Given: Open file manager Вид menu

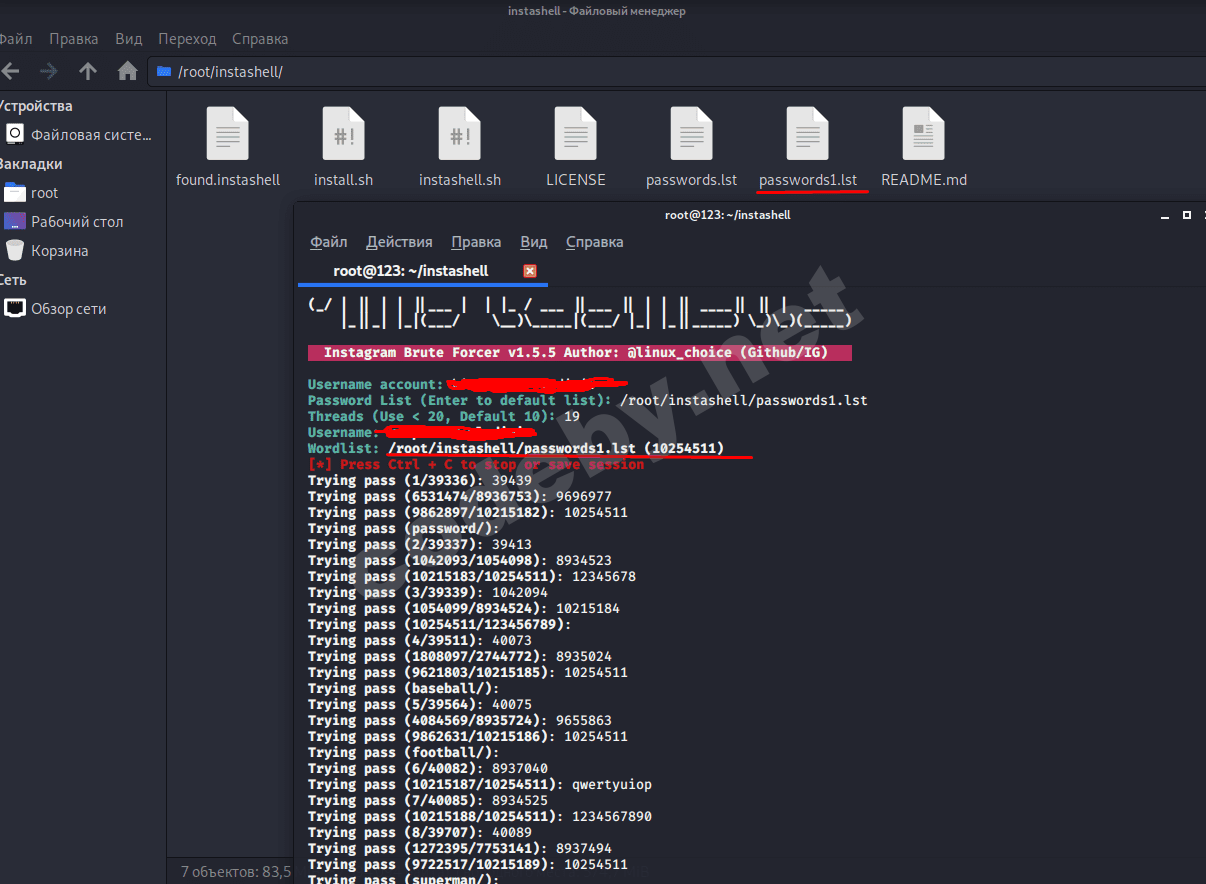Looking at the screenshot, I should [129, 39].
